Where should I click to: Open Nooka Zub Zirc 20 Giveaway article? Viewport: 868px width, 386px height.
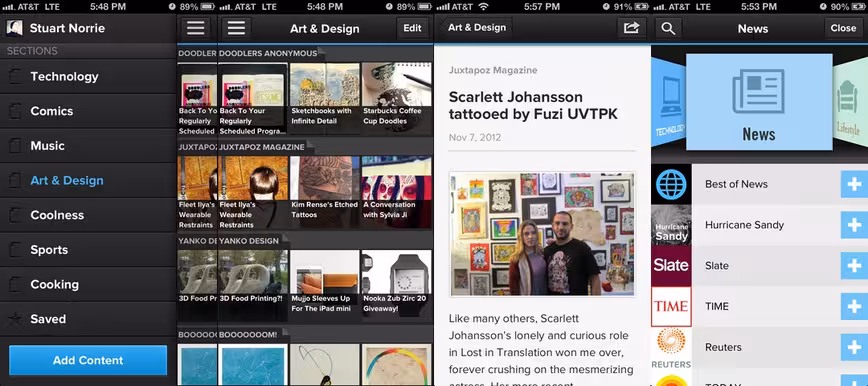point(396,286)
